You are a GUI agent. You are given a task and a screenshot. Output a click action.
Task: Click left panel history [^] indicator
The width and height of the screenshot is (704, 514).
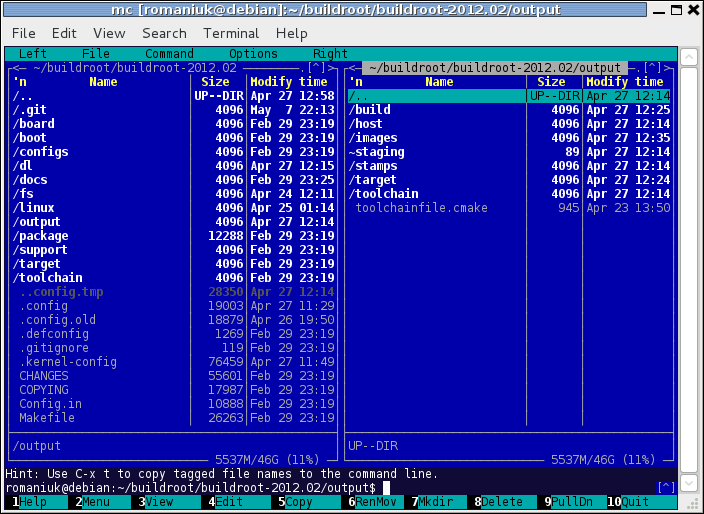317,68
